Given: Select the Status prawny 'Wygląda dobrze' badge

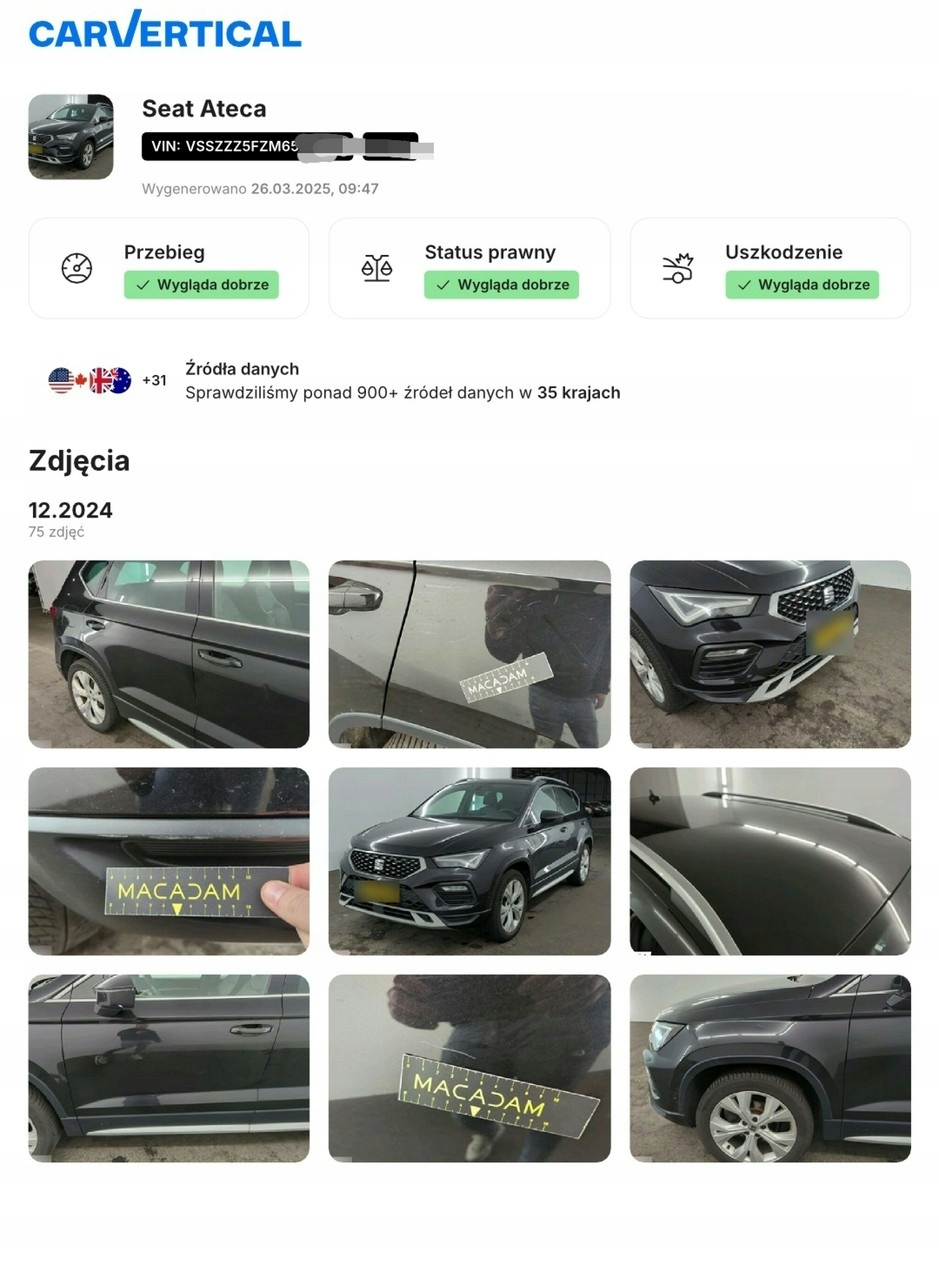Looking at the screenshot, I should [502, 285].
